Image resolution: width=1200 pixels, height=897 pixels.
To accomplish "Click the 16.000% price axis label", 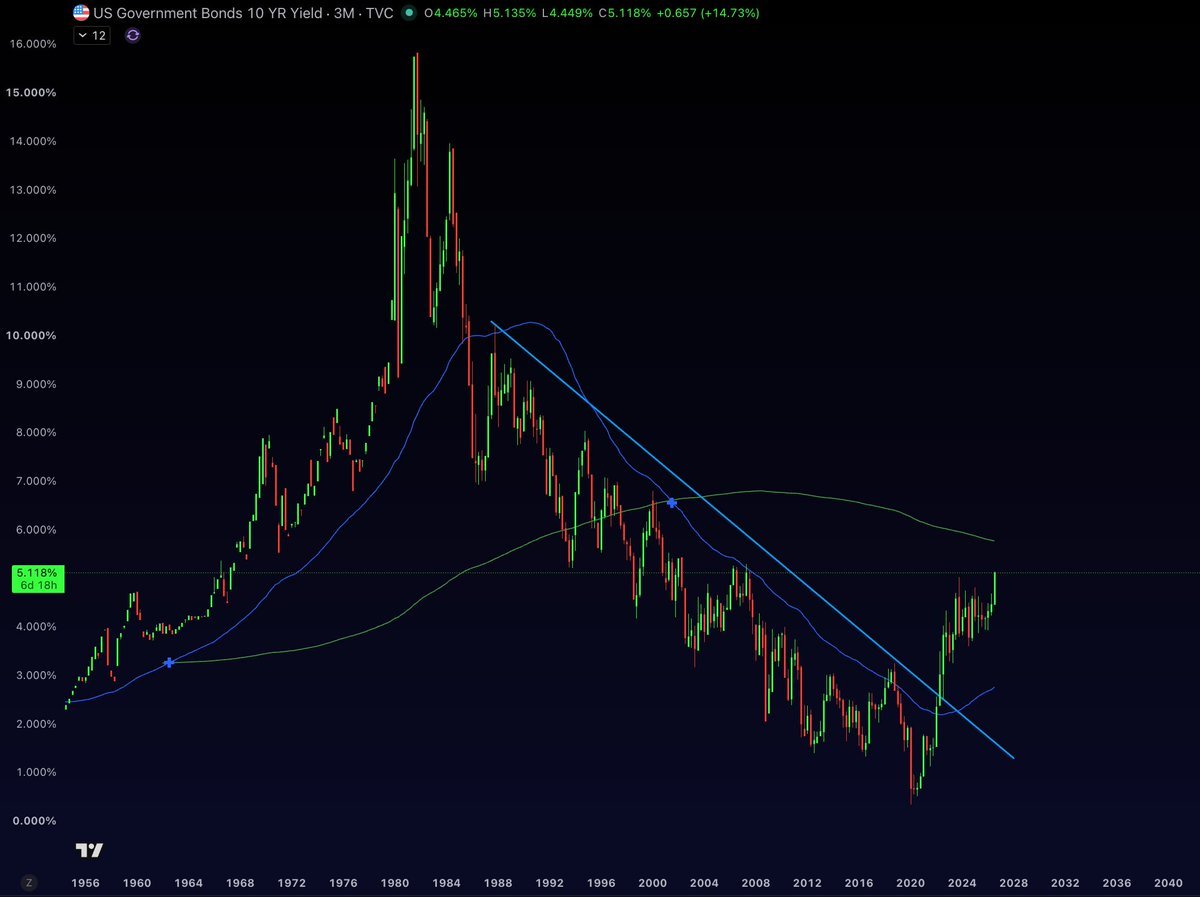I will coord(32,44).
